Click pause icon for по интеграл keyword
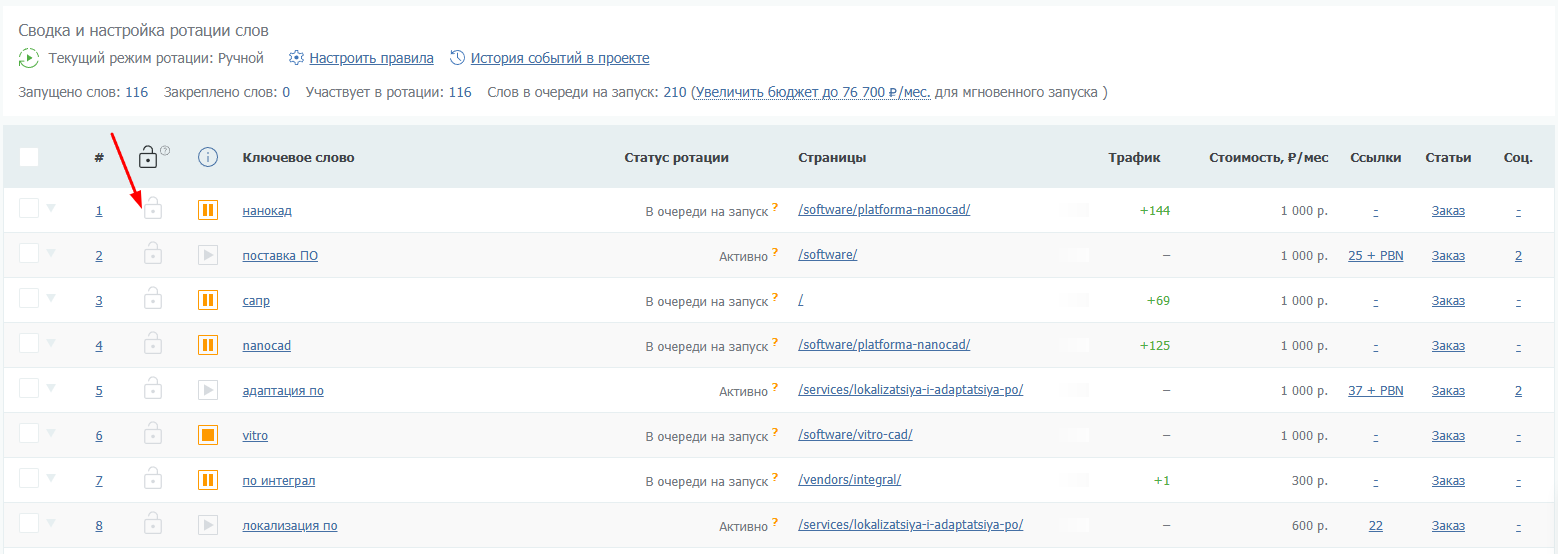Viewport: 1558px width, 554px height. [208, 480]
